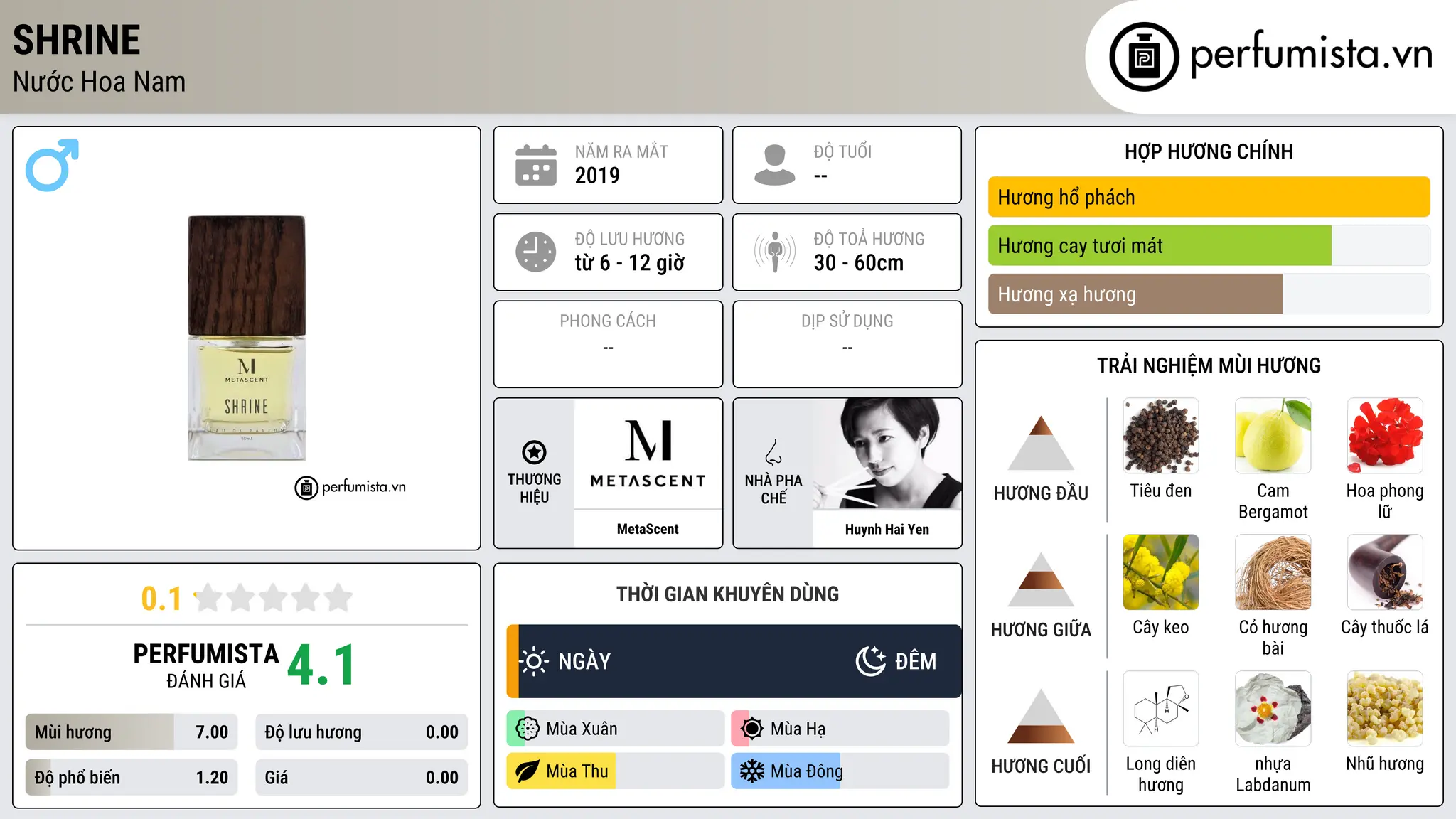Open the MetaScent brand logo image

(648, 454)
